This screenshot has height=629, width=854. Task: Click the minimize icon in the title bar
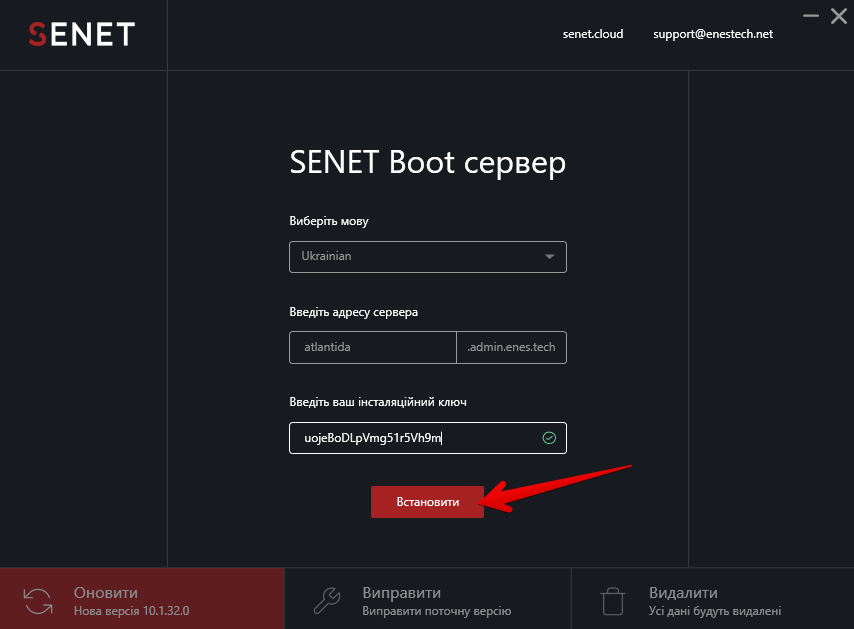[810, 16]
